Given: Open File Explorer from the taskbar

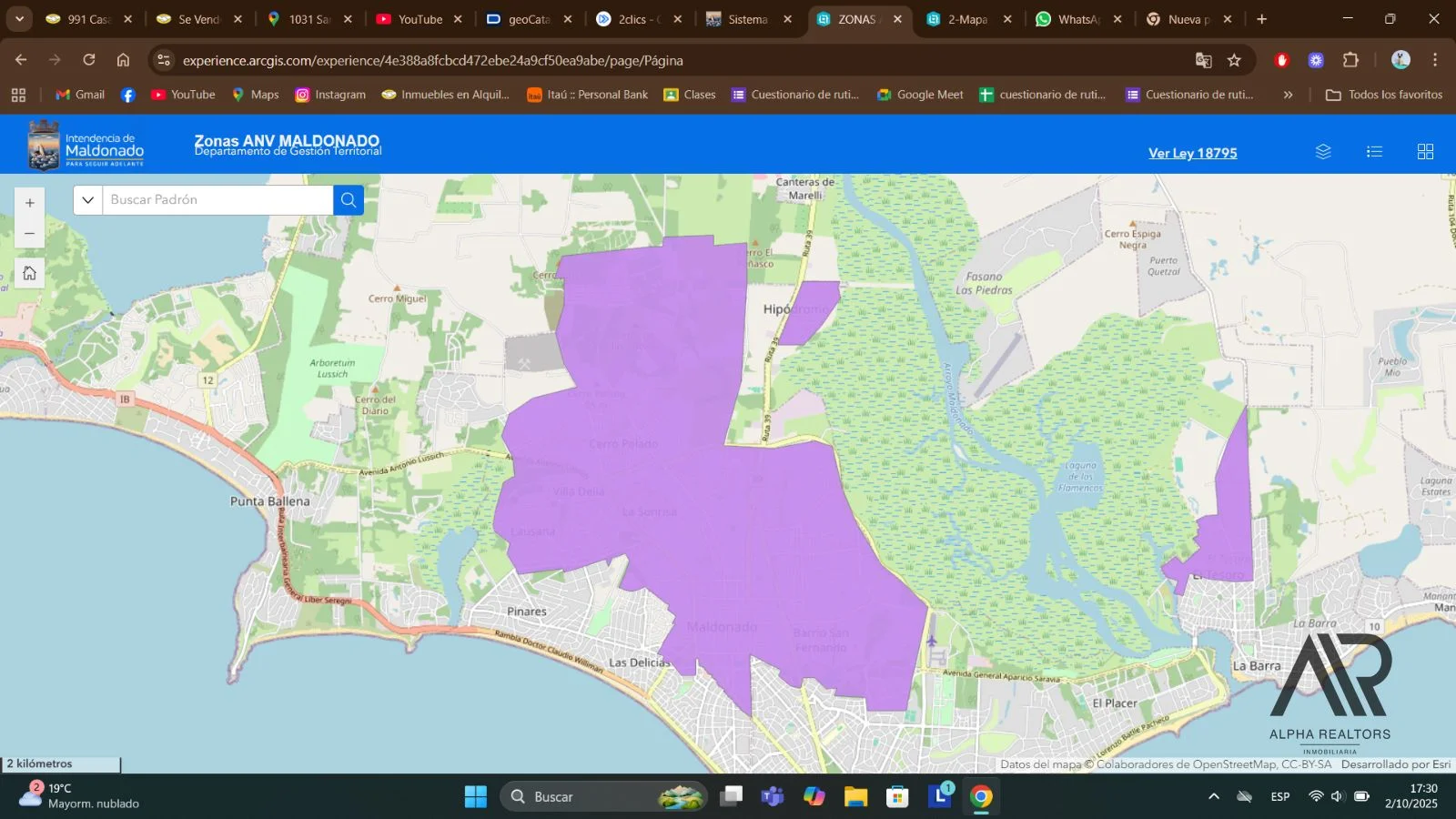Looking at the screenshot, I should click(855, 797).
